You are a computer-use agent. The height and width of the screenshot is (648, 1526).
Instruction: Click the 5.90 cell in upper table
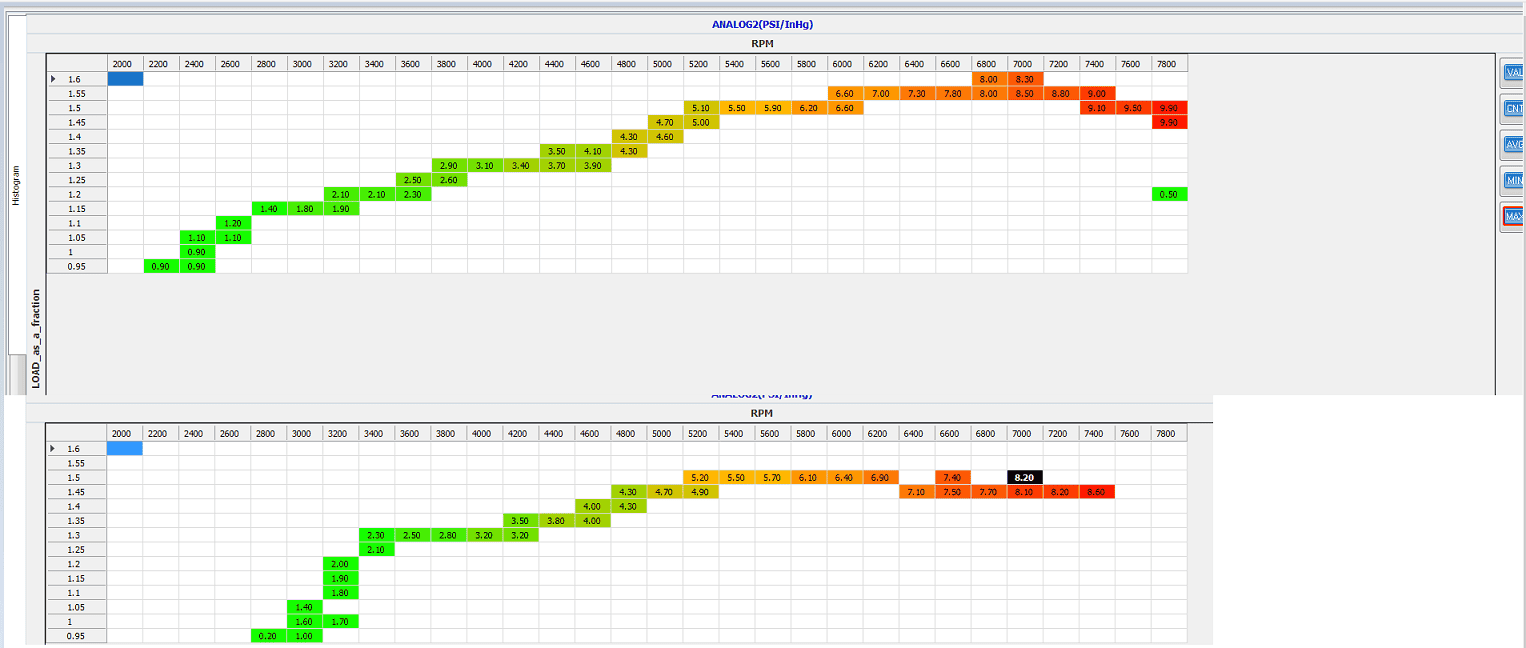click(x=774, y=108)
